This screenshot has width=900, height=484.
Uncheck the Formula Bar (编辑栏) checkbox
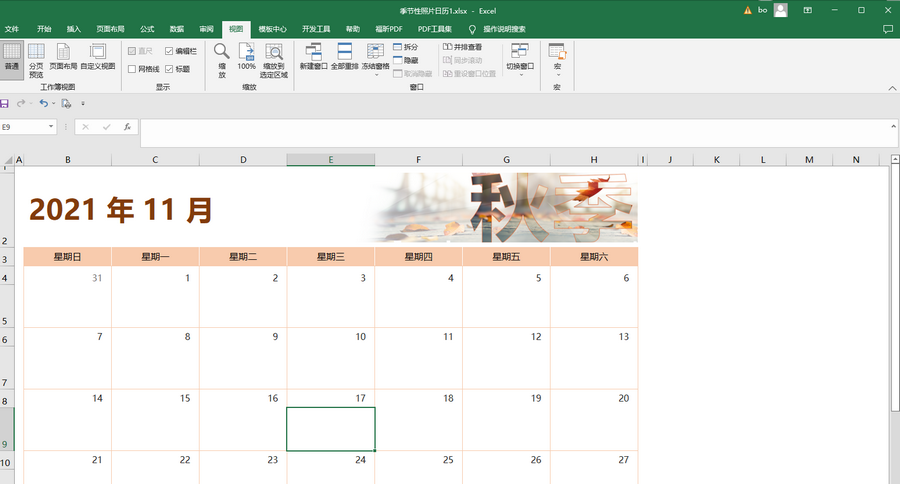[169, 50]
